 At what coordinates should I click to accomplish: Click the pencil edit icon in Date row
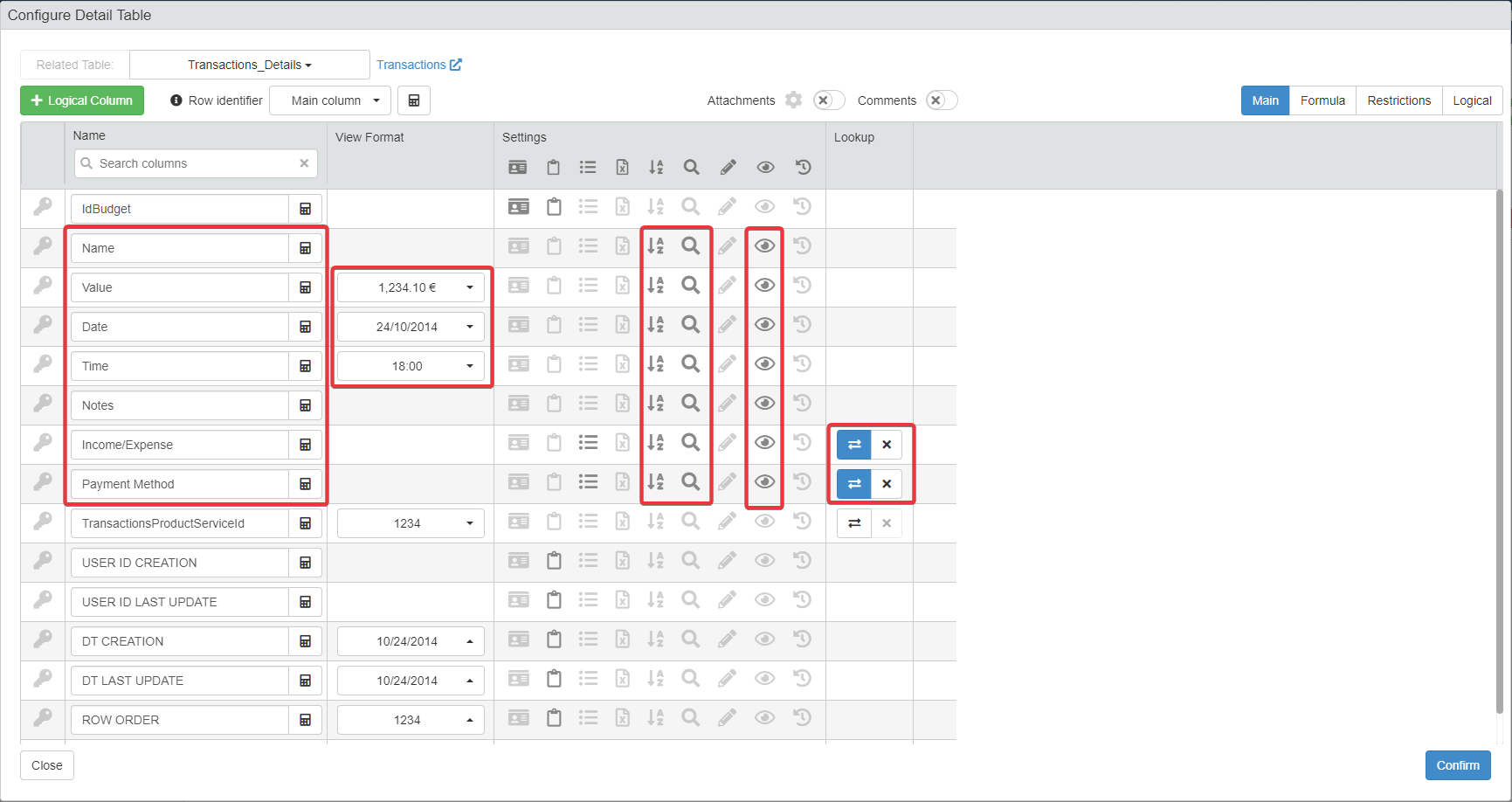[727, 324]
